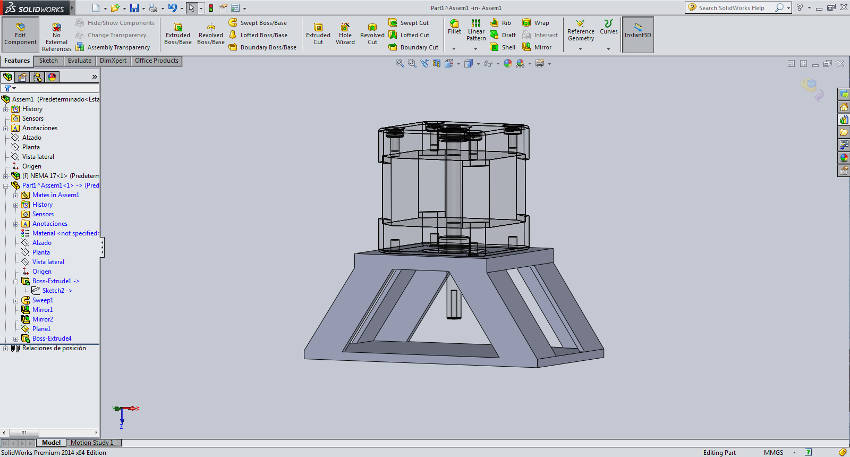Open the Options icon in quick toolbar
The height and width of the screenshot is (457, 850).
(x=235, y=8)
